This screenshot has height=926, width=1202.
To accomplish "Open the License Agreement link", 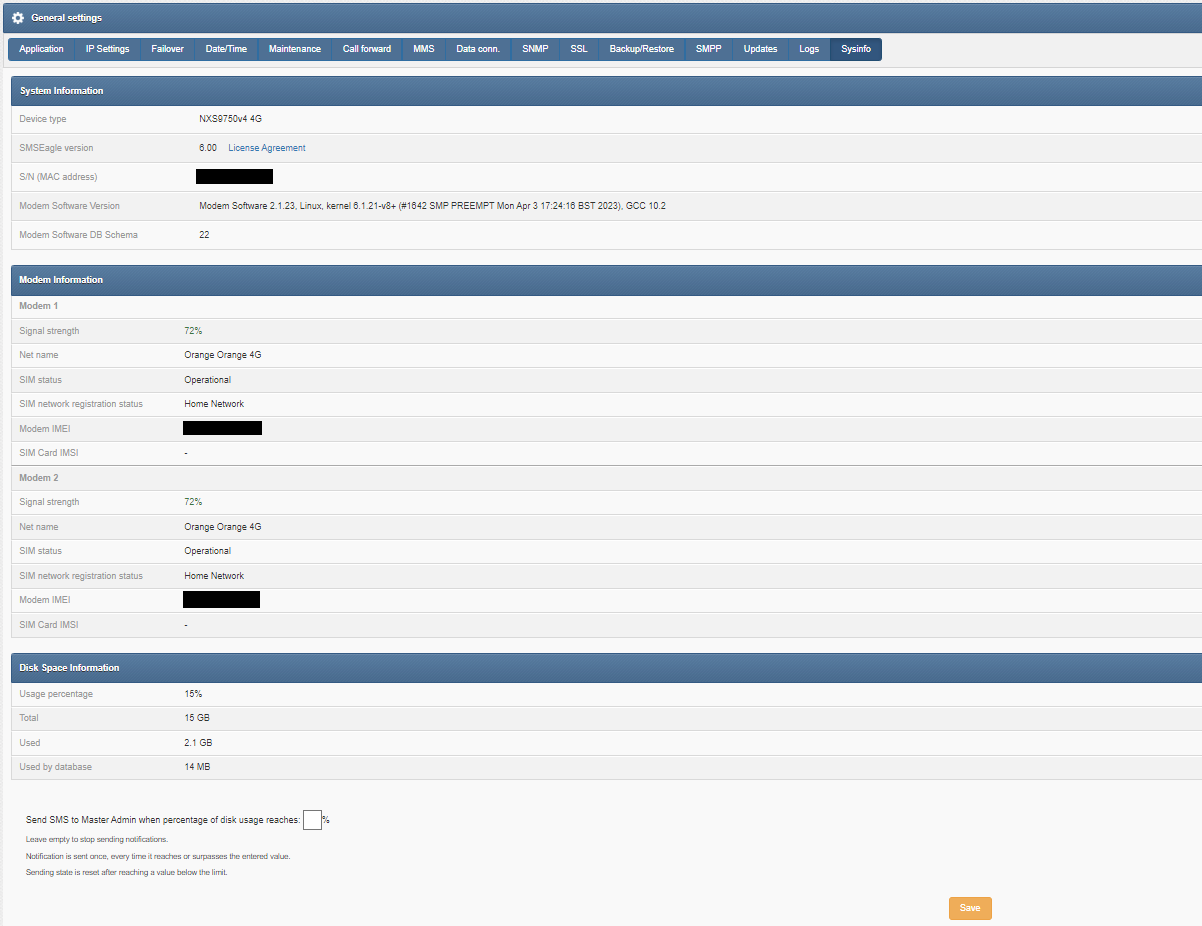I will (x=267, y=148).
